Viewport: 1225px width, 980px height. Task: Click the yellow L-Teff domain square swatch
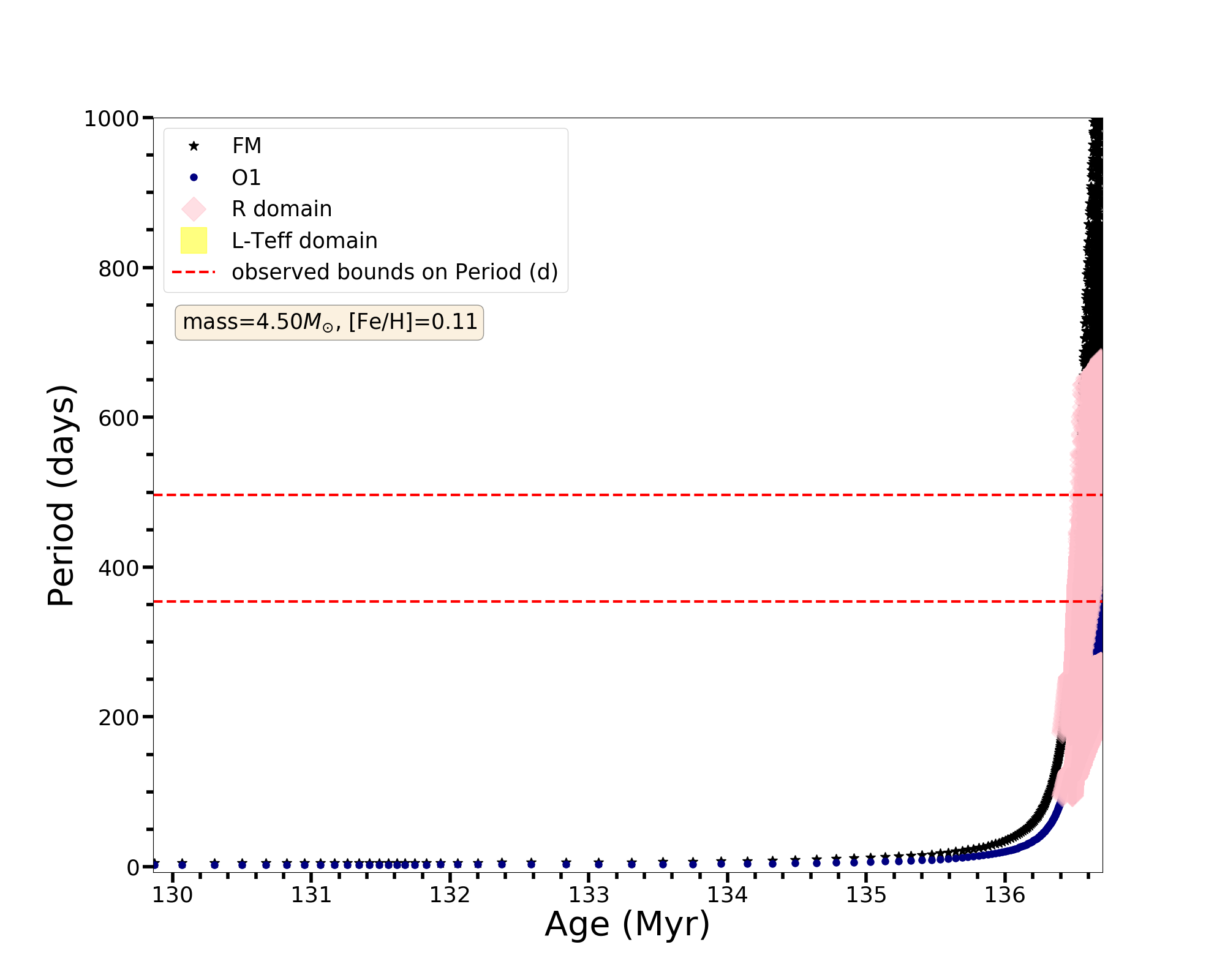(194, 240)
